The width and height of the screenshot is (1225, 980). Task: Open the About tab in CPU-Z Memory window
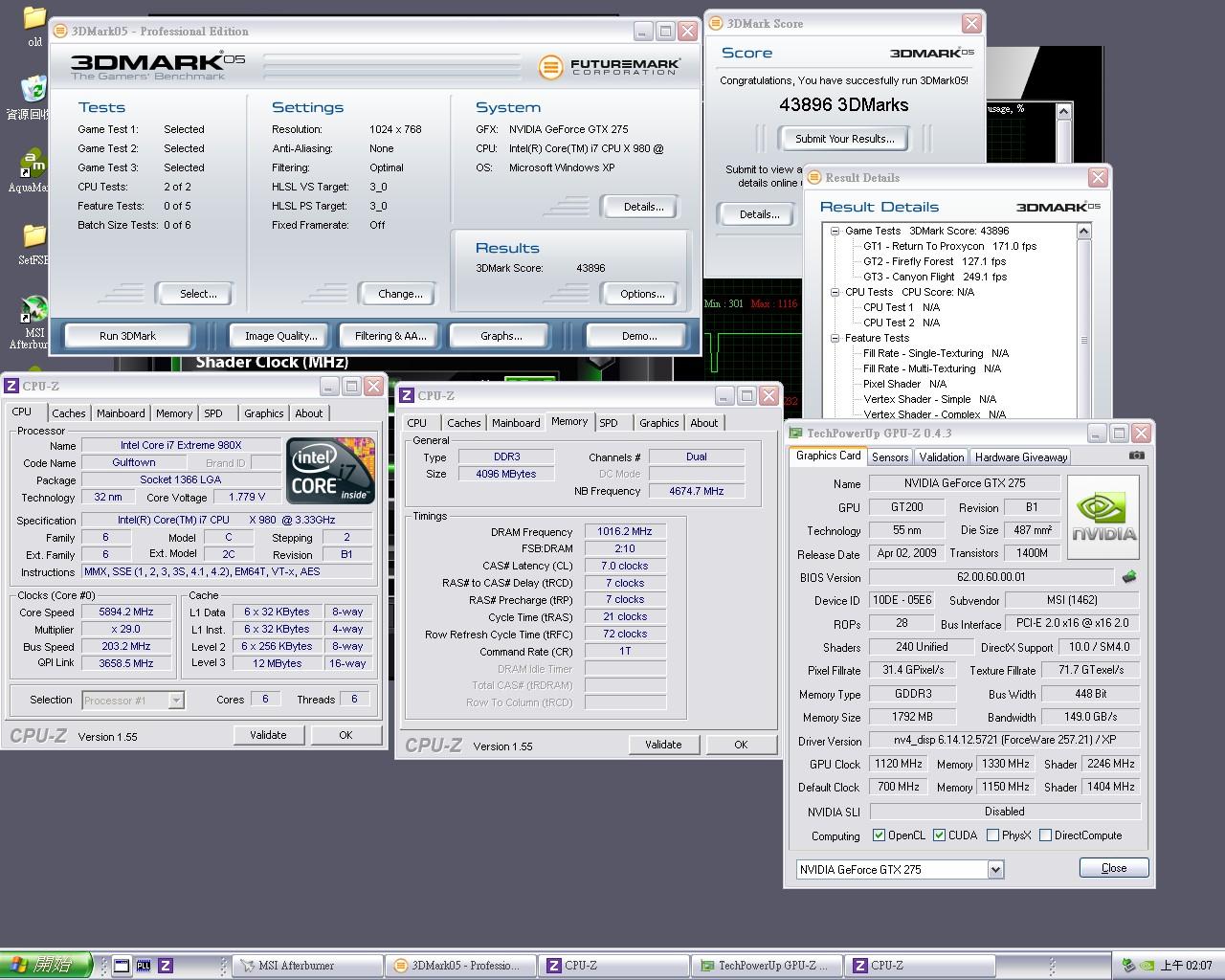703,423
